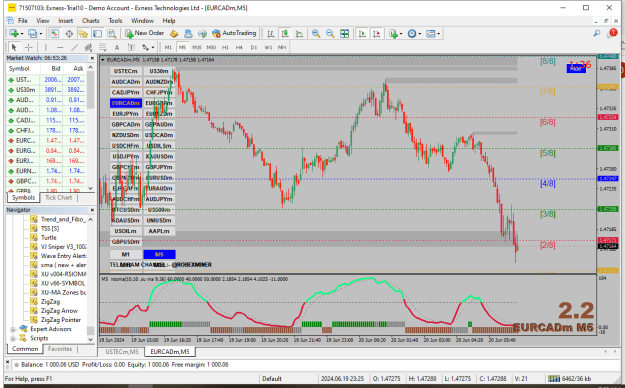Open the periods dropdown arrow
Image resolution: width=625 pixels, height=388 pixels.
[419, 33]
